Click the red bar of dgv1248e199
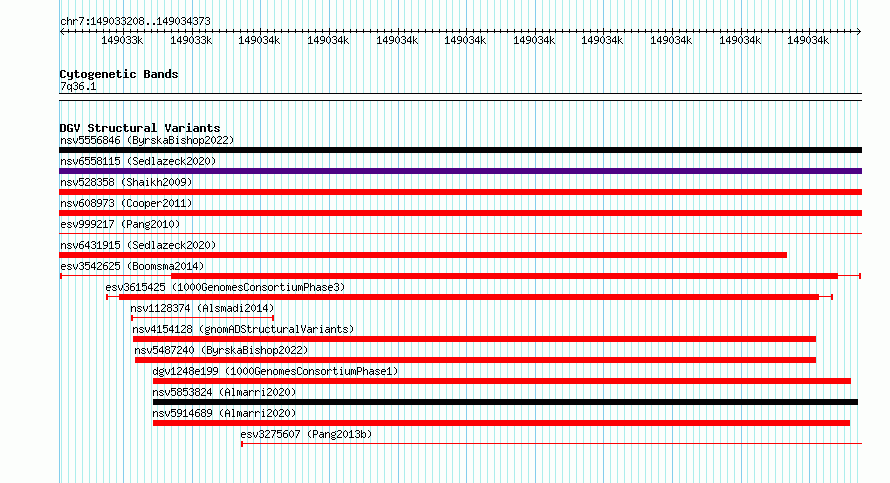This screenshot has height=483, width=890. [502, 381]
